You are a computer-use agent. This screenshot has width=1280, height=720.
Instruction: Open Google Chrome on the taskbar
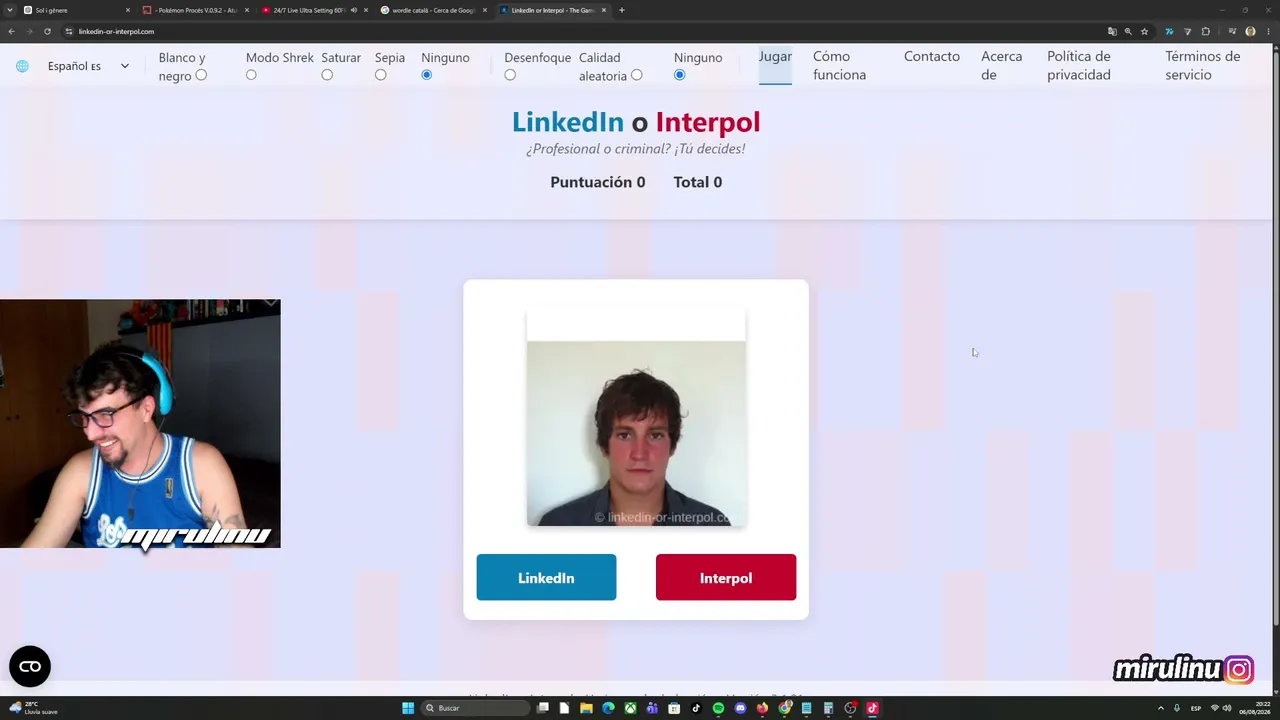pos(785,708)
